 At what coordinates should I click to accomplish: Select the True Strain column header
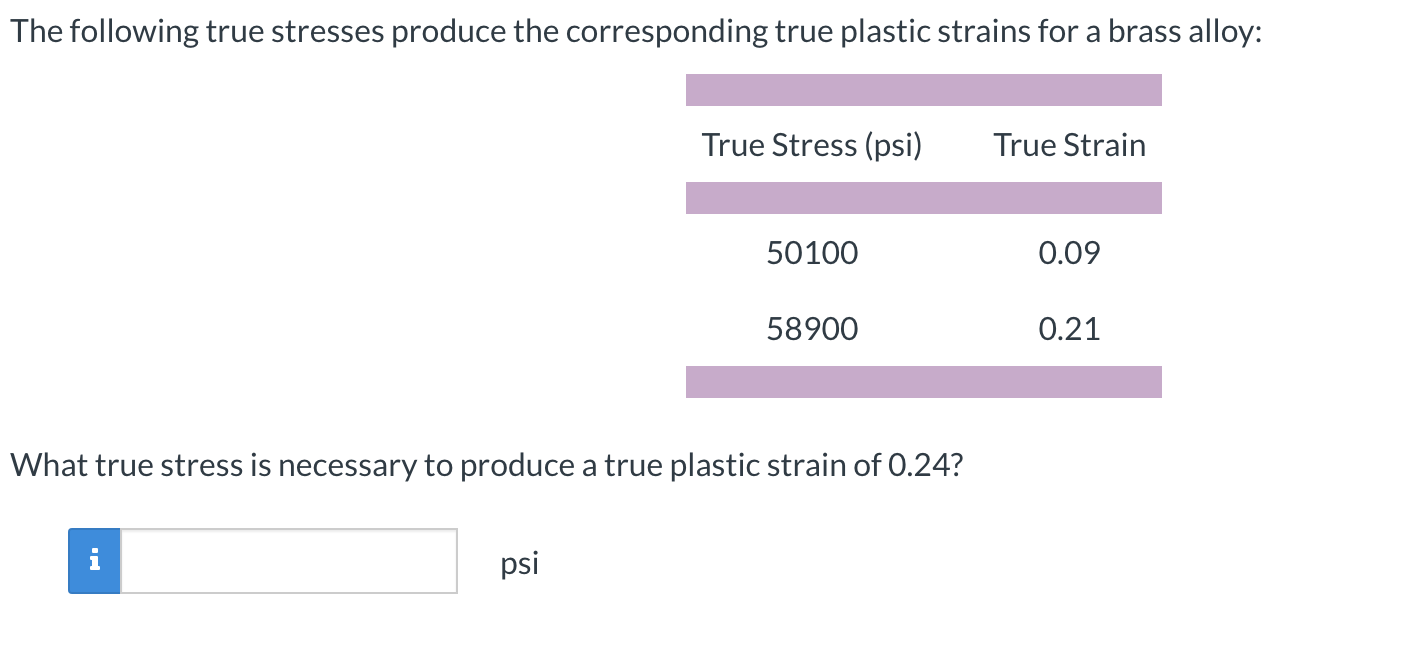(x=1069, y=145)
